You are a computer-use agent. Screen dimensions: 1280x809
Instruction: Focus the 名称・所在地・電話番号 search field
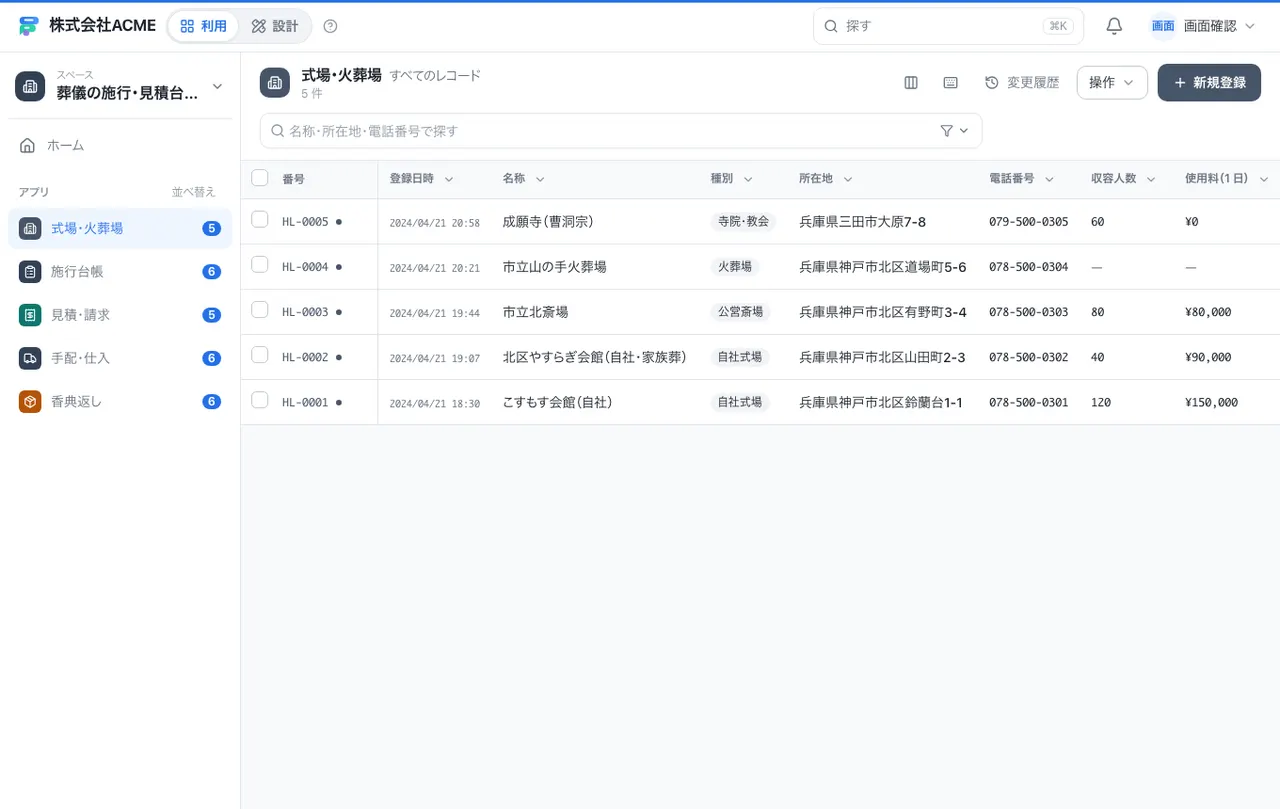[x=621, y=131]
